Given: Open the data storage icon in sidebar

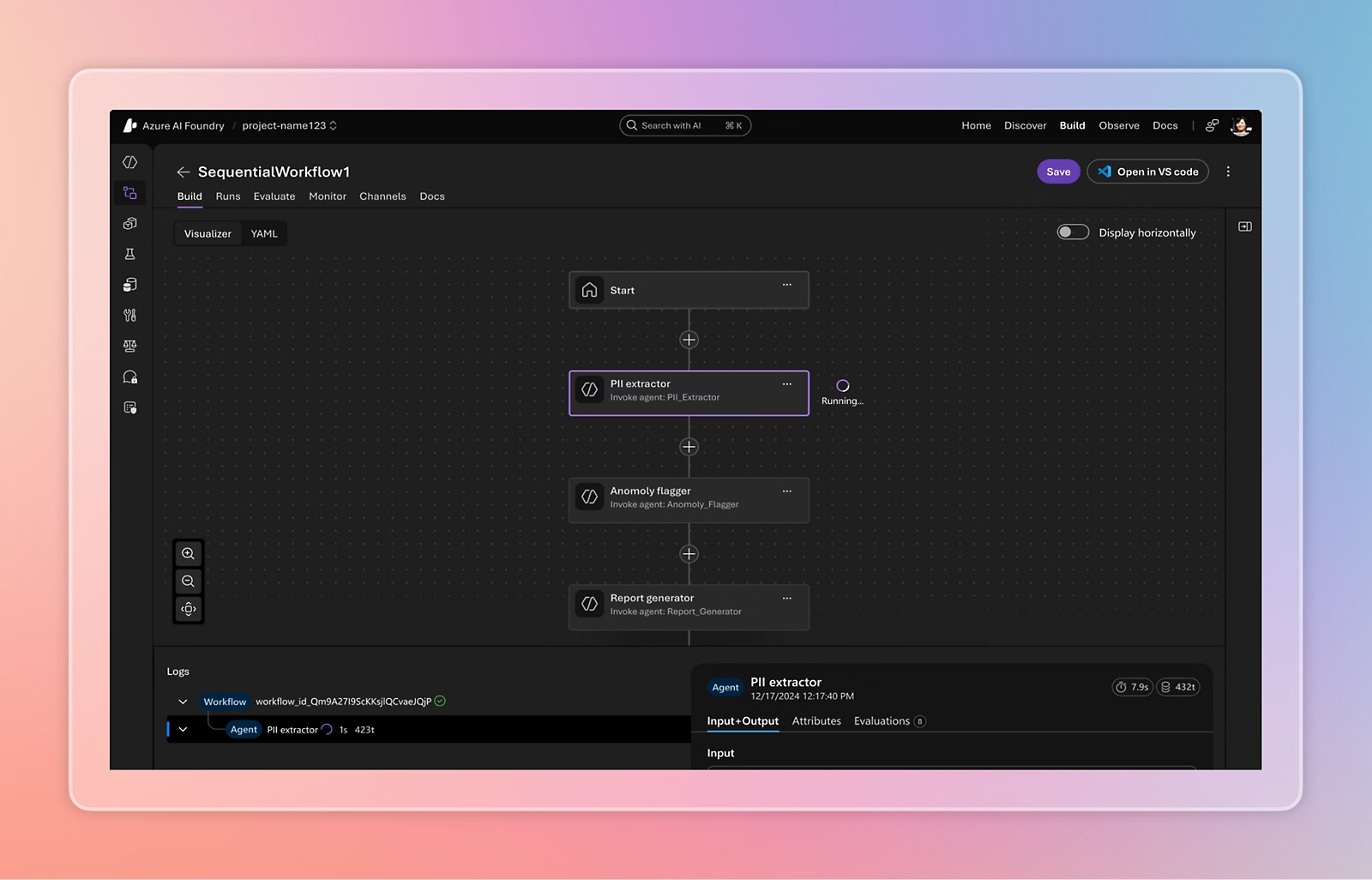Looking at the screenshot, I should tap(130, 284).
